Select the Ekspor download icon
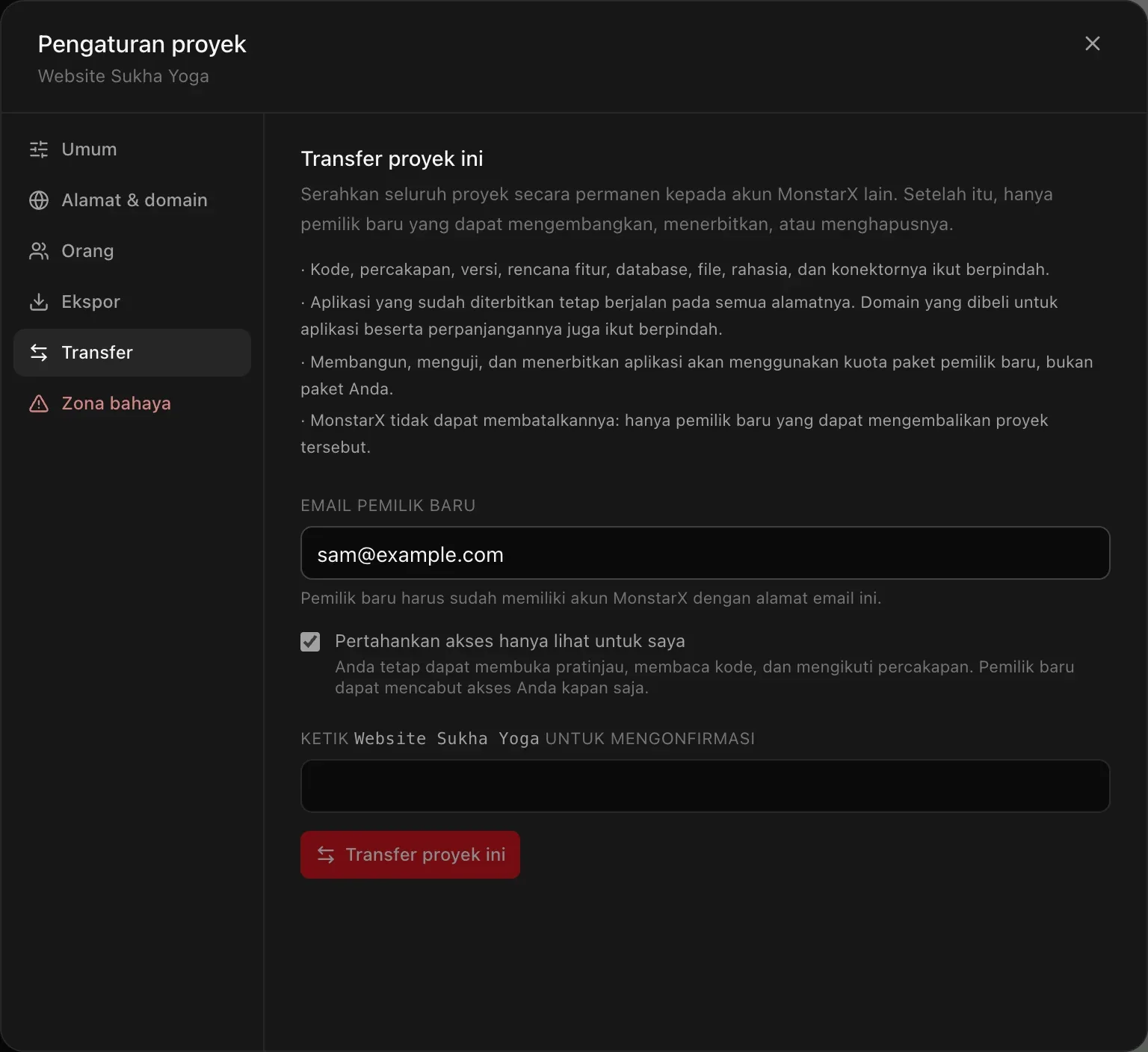This screenshot has height=1052, width=1148. click(x=39, y=302)
